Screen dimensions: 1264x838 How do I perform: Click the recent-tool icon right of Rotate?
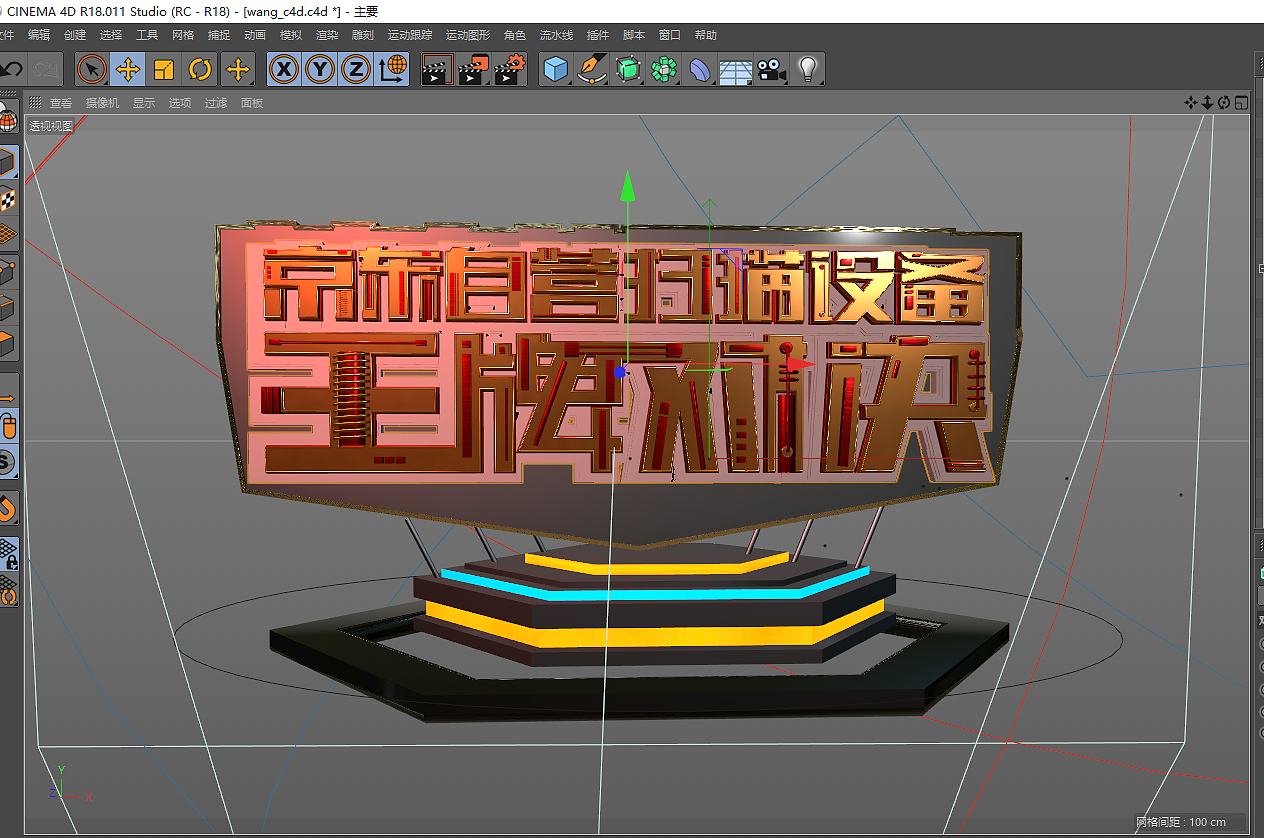tap(237, 69)
